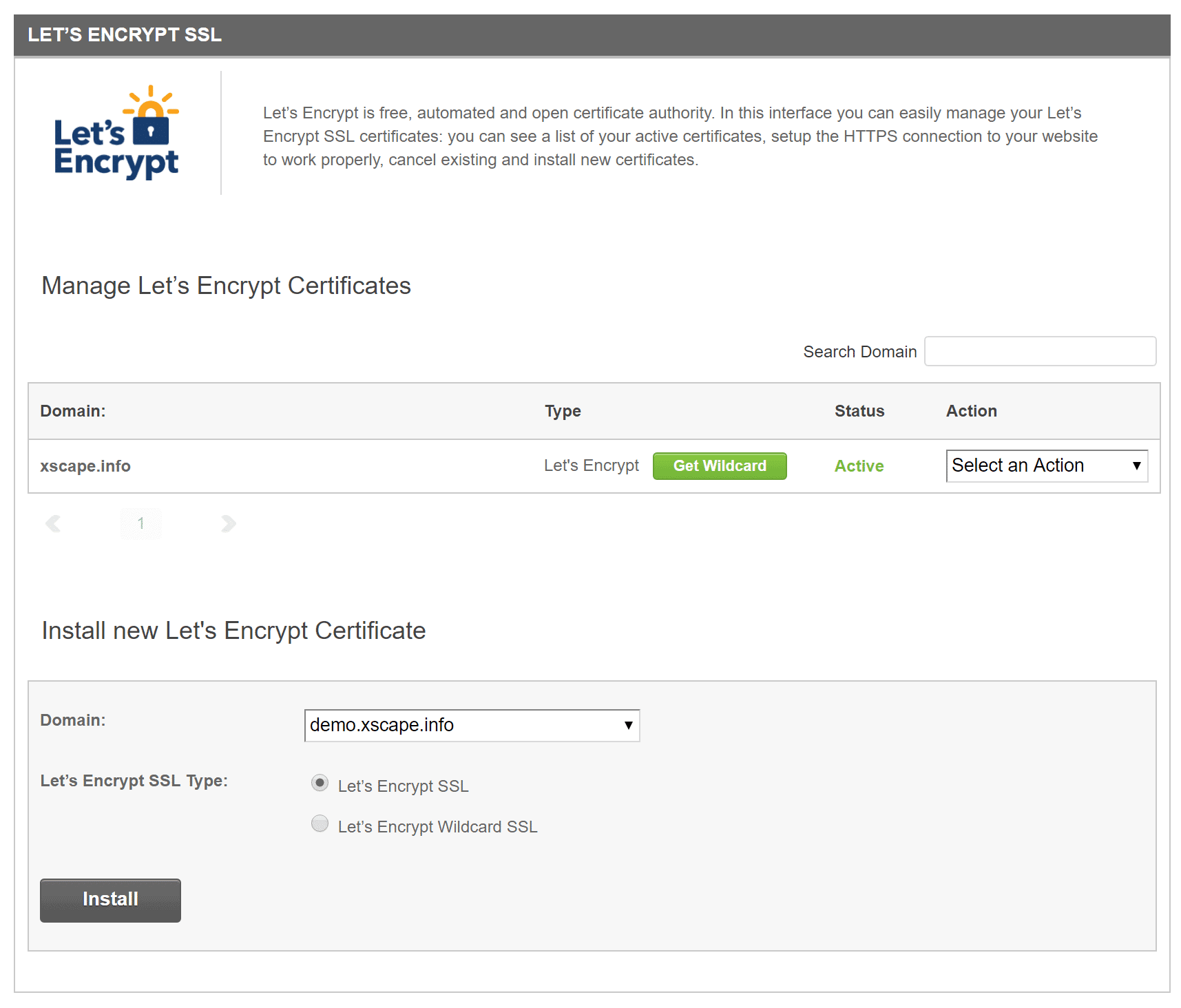Go to next page arrow

pyautogui.click(x=229, y=524)
